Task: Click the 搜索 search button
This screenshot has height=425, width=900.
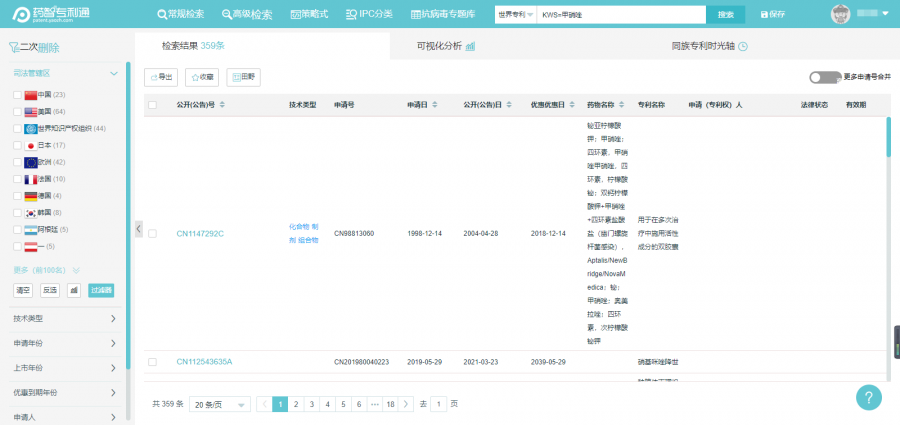Action: point(725,15)
